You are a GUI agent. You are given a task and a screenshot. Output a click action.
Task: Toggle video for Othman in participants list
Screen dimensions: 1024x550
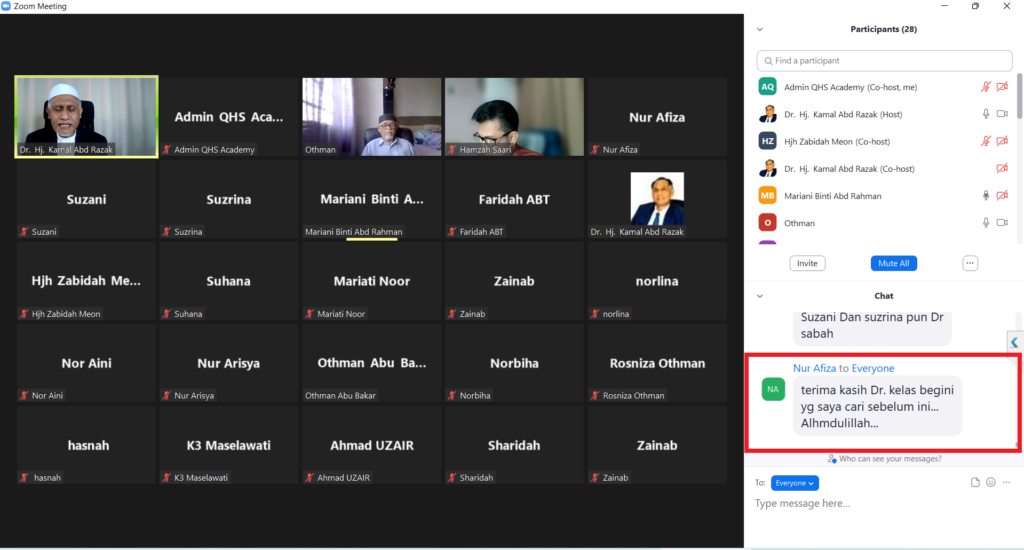1002,223
